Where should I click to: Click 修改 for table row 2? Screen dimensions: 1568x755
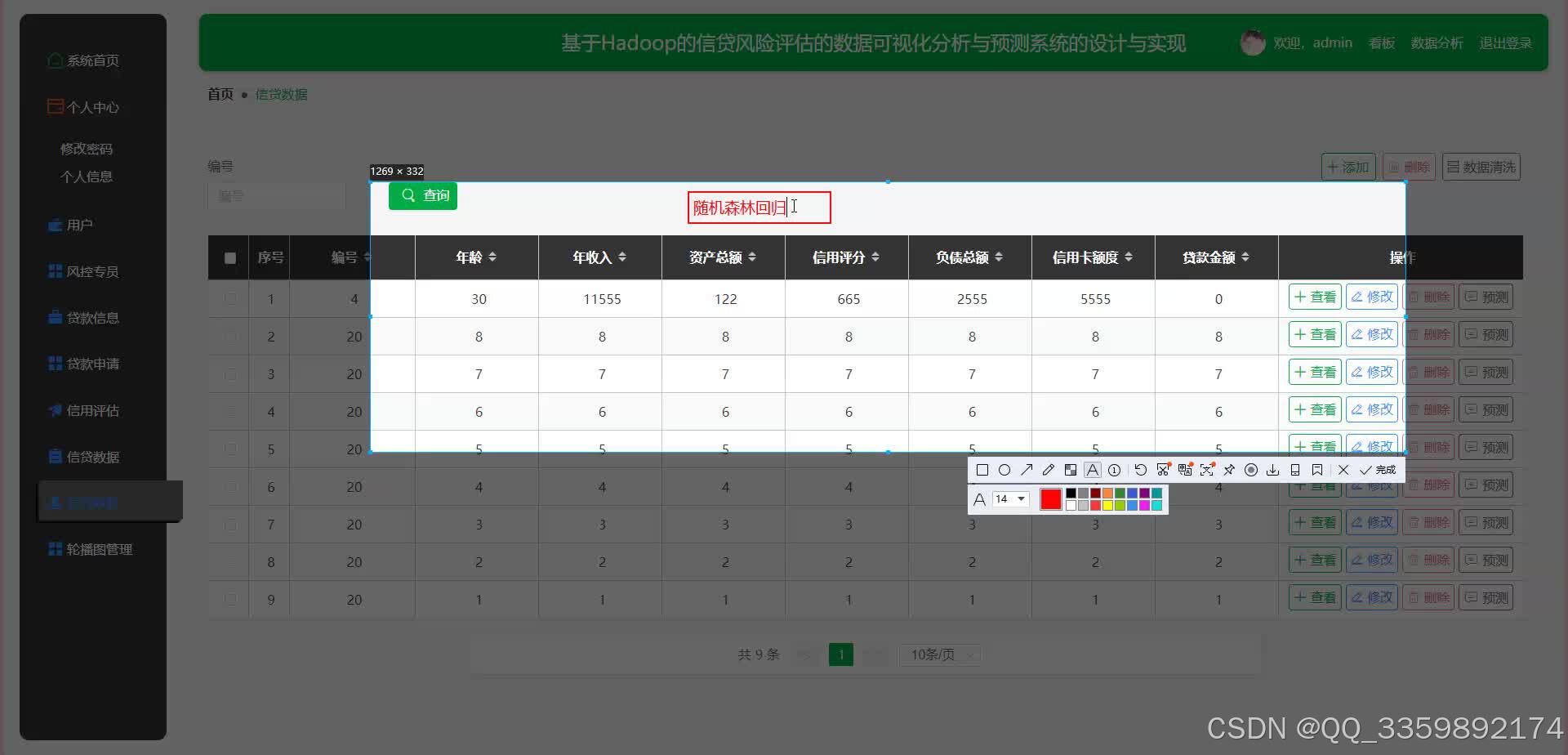pyautogui.click(x=1372, y=334)
